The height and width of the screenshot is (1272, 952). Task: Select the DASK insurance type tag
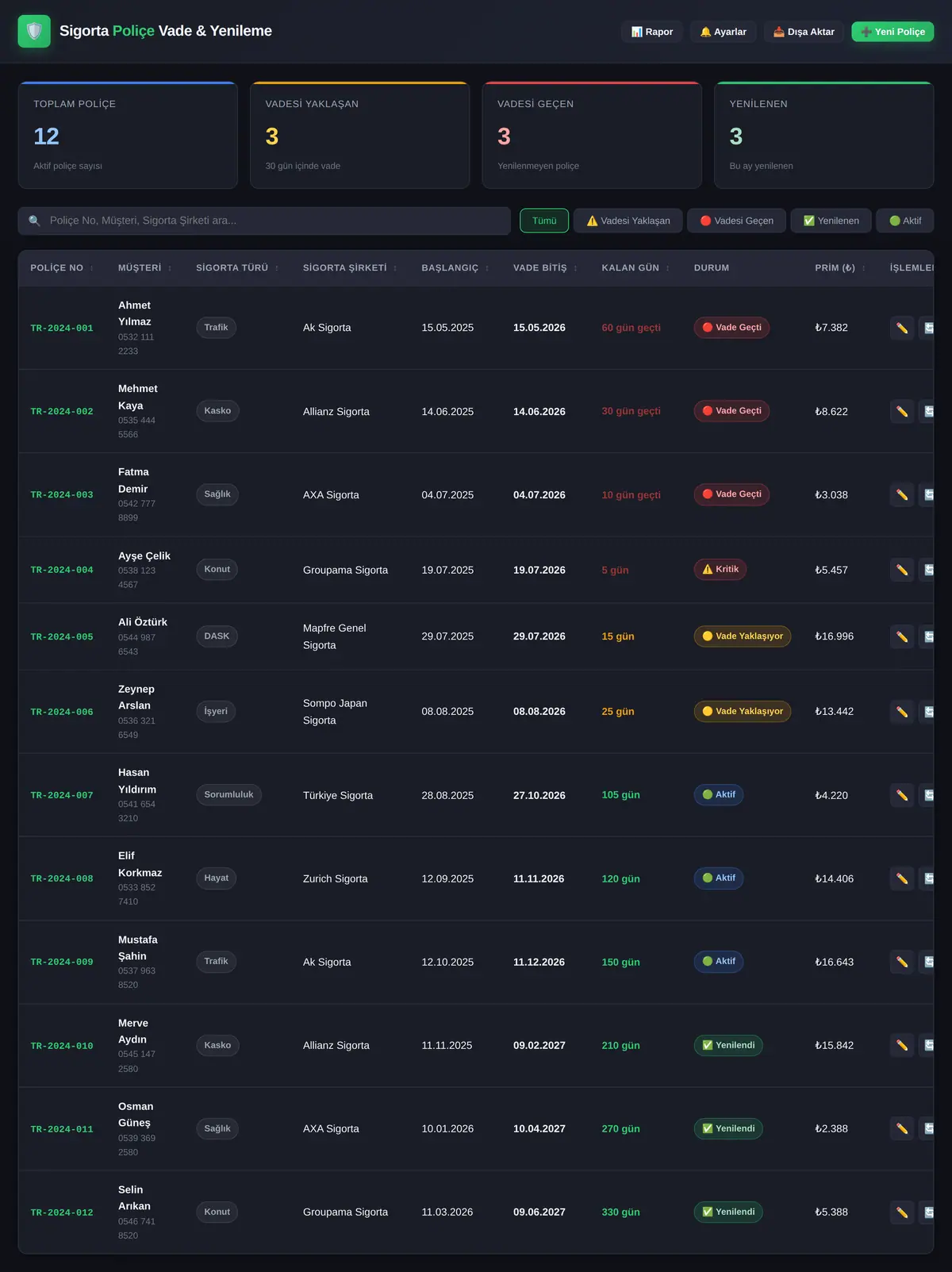coord(217,636)
